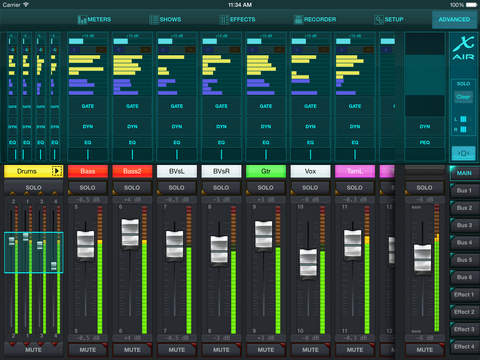Screen dimensions: 480x360
Task: Tap the X AIR logo
Action: coord(463,48)
